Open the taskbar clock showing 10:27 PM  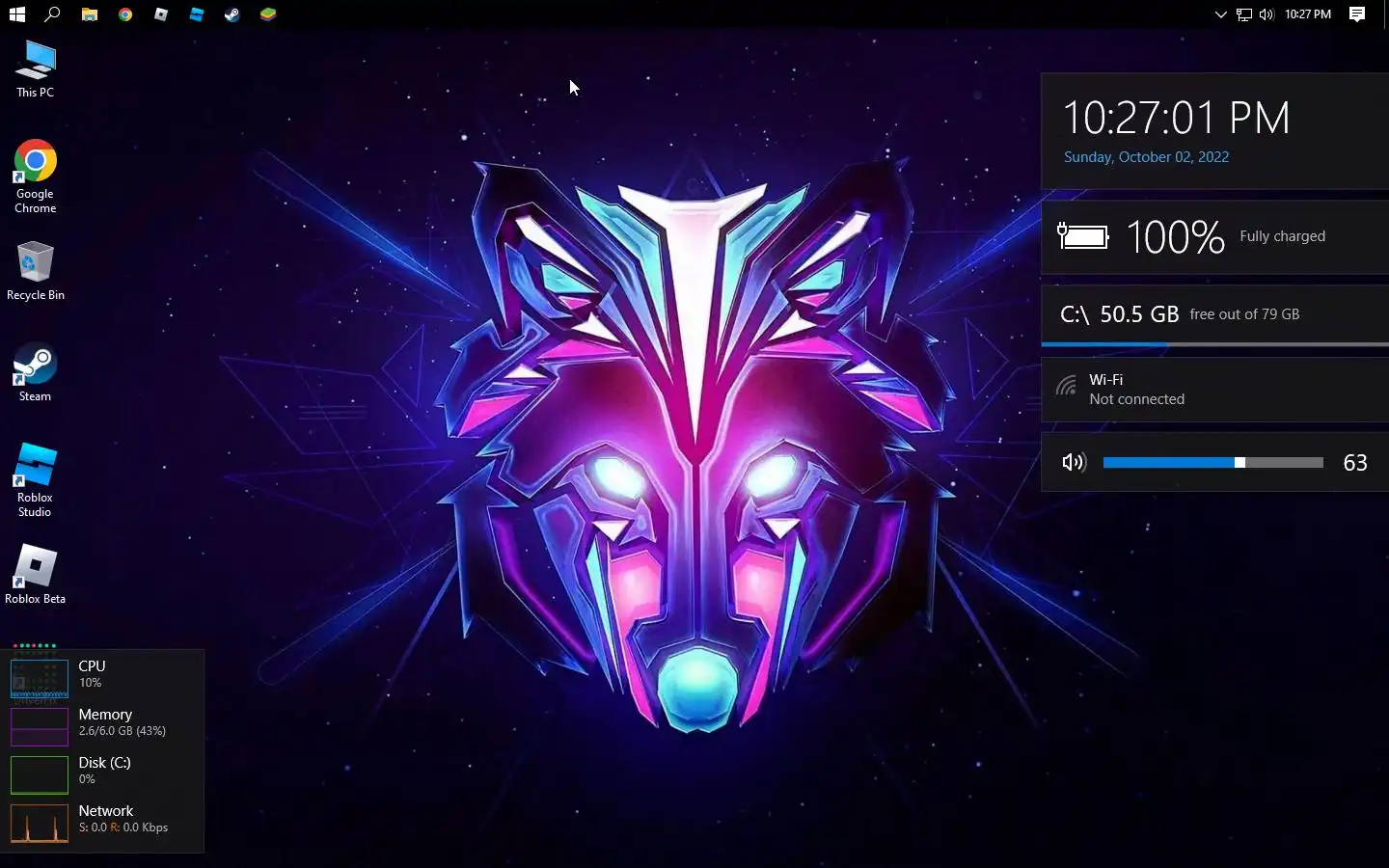point(1308,14)
